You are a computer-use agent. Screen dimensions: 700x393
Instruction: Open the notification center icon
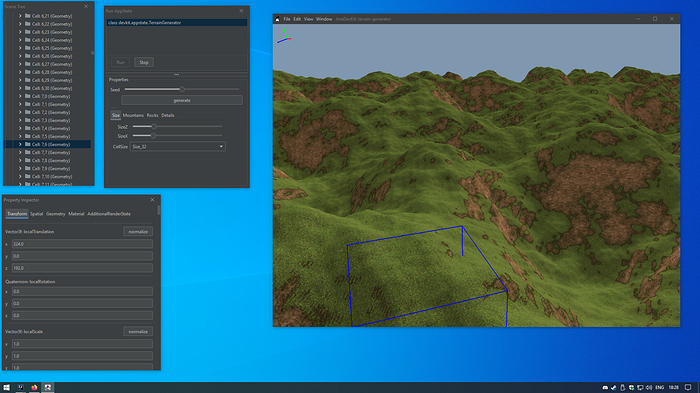pyautogui.click(x=688, y=387)
